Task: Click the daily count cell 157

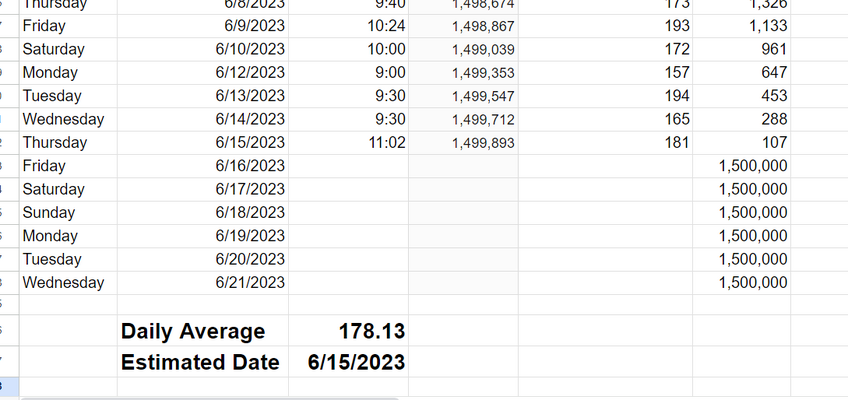Action: coord(606,73)
